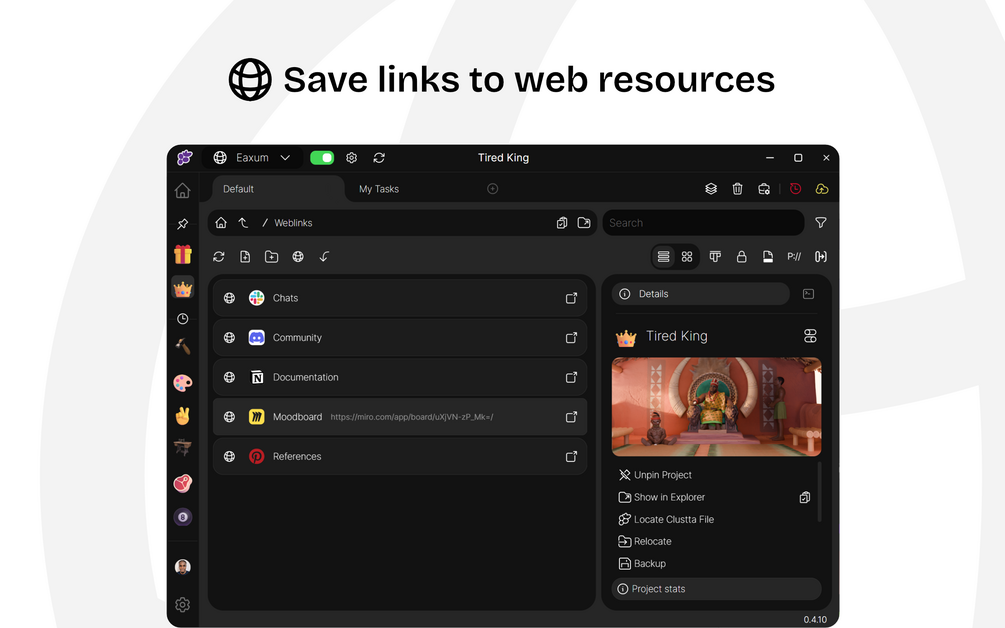
Task: Click the Tired King project thumbnail
Action: coord(717,407)
